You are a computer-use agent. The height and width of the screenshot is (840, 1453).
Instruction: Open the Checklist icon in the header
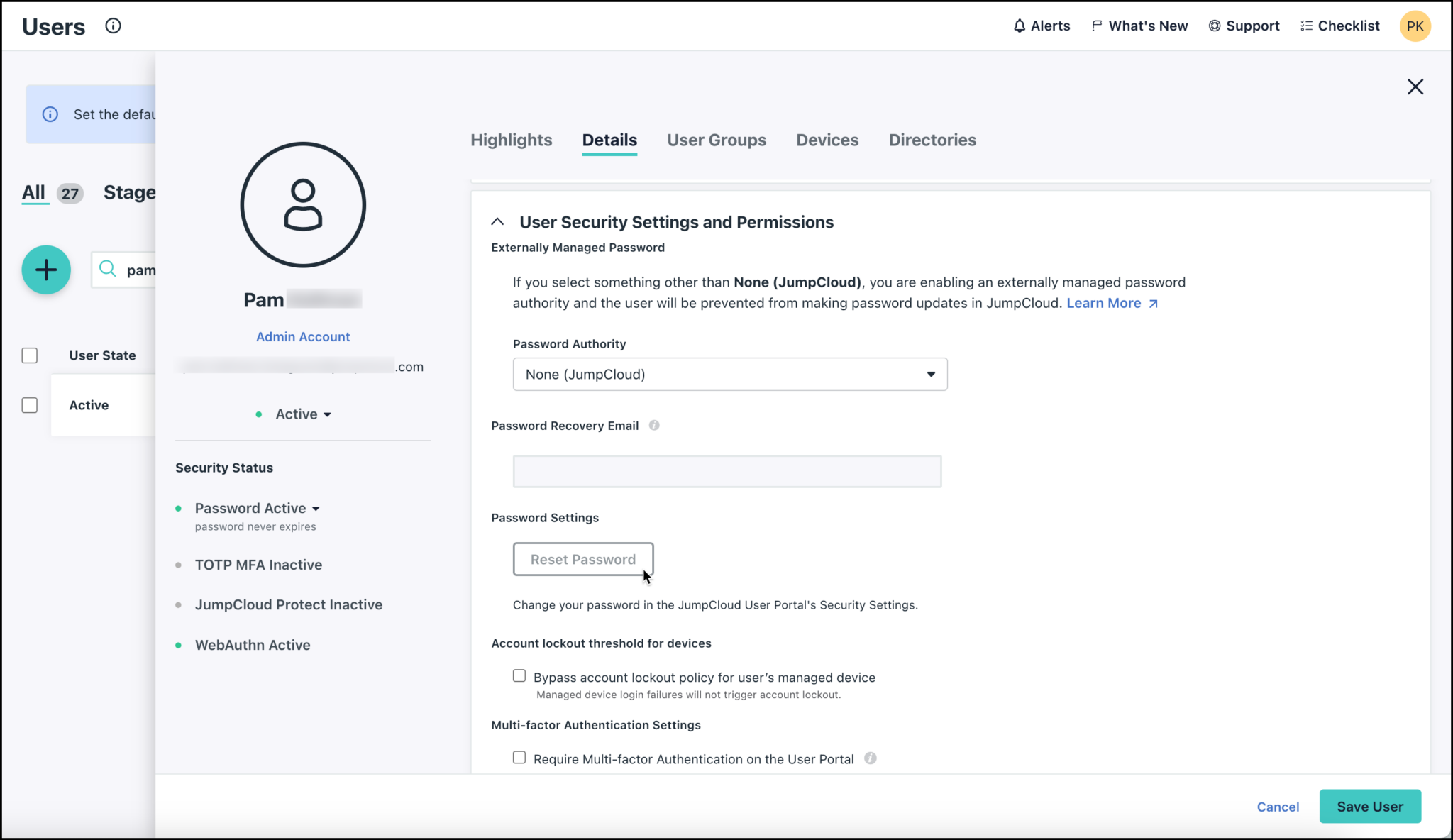tap(1305, 26)
